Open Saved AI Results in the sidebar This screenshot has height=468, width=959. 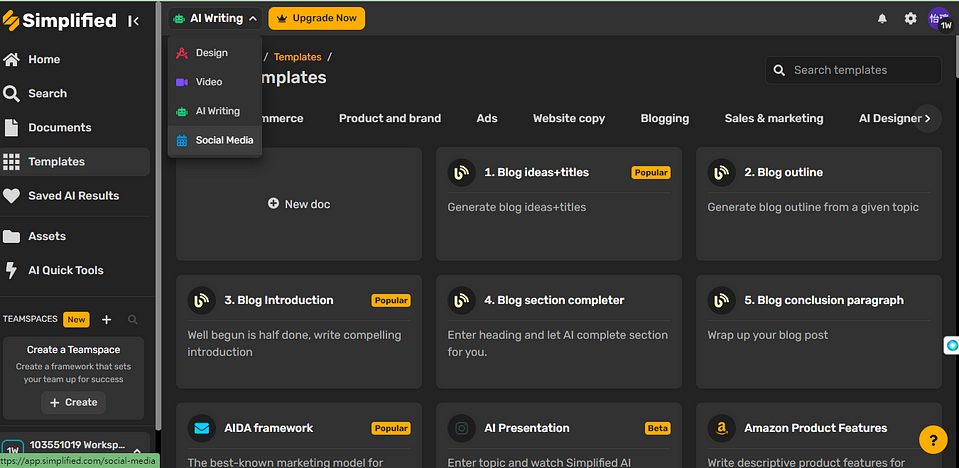pos(73,196)
